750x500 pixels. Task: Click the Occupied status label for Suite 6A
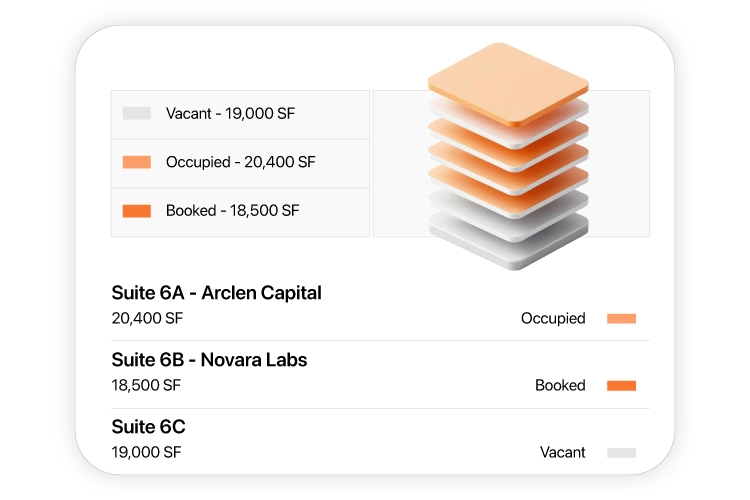pos(553,319)
